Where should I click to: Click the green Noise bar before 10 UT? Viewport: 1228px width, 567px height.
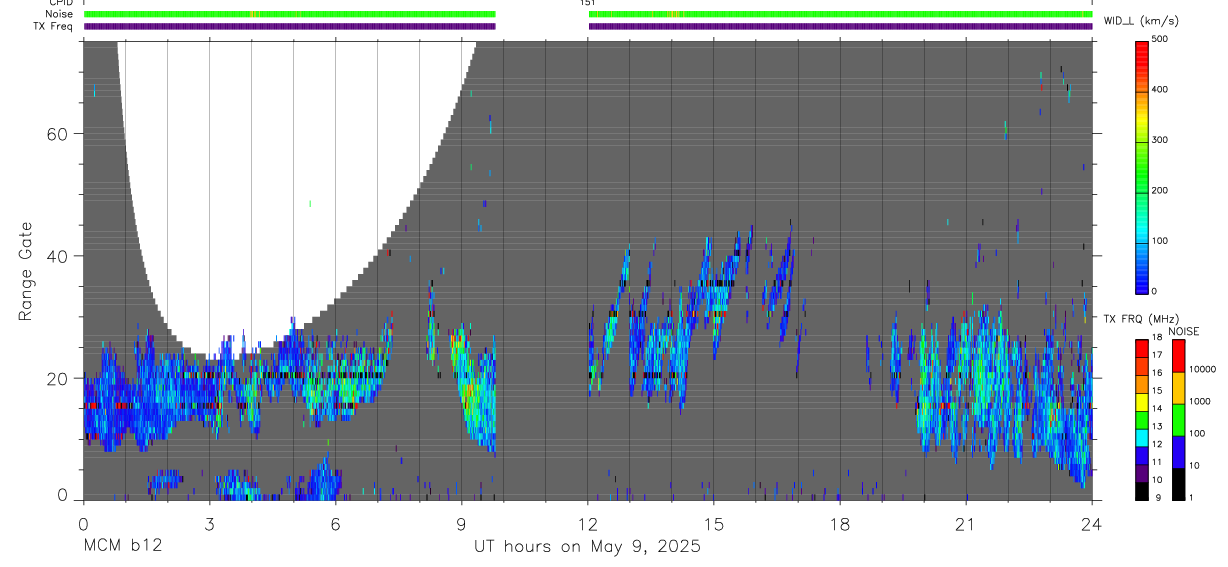click(x=290, y=14)
